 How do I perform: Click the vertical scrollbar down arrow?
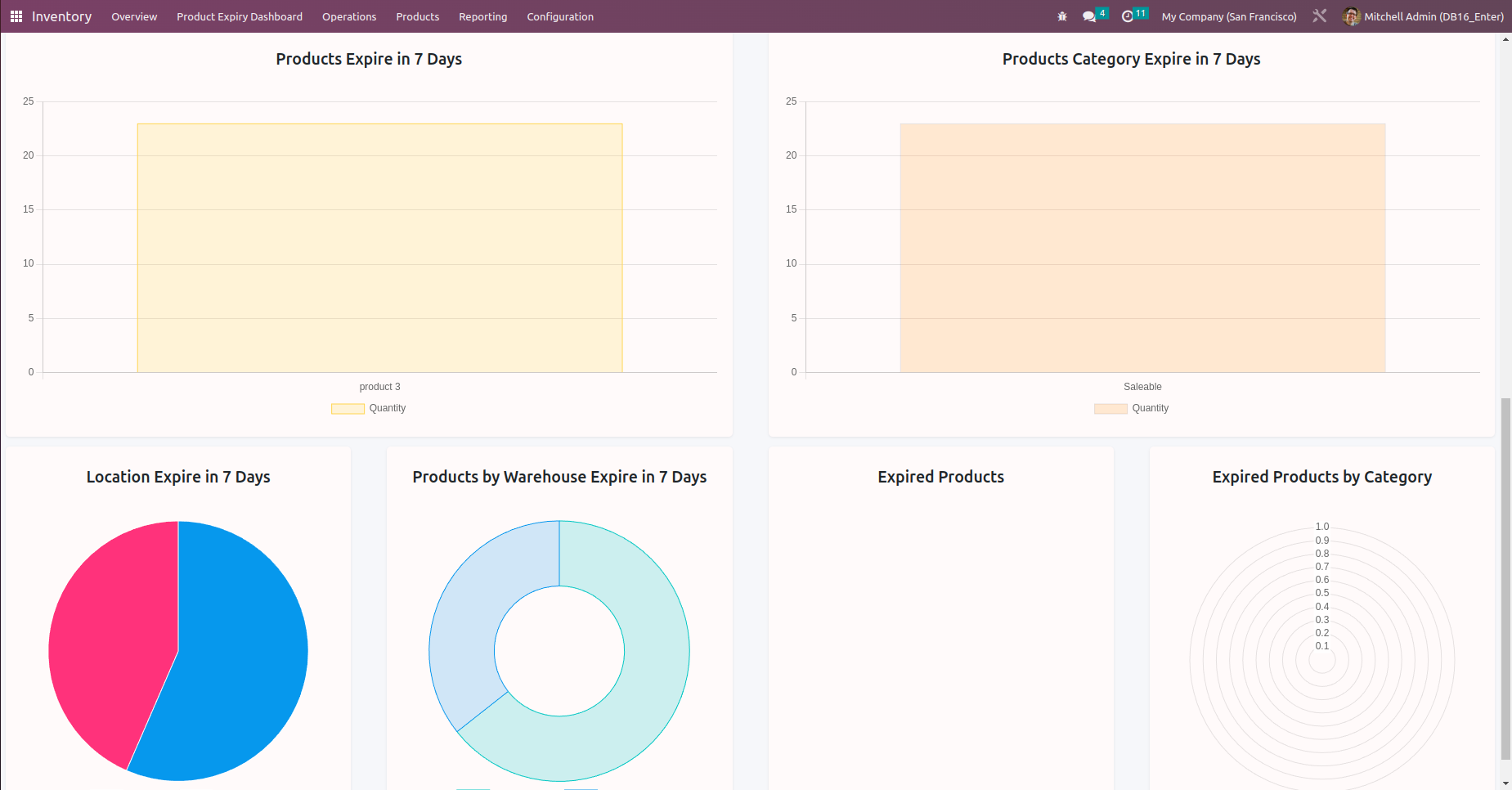click(x=1505, y=783)
